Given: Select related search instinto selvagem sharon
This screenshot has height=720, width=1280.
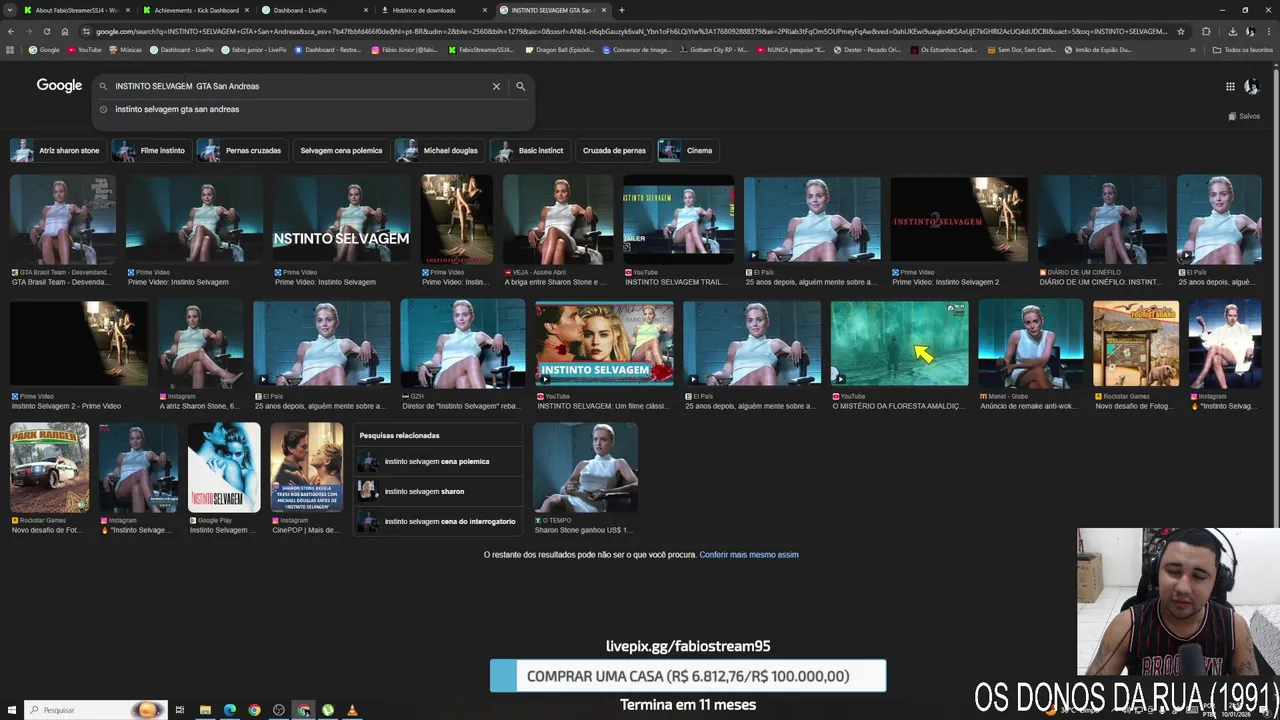Looking at the screenshot, I should click(438, 491).
